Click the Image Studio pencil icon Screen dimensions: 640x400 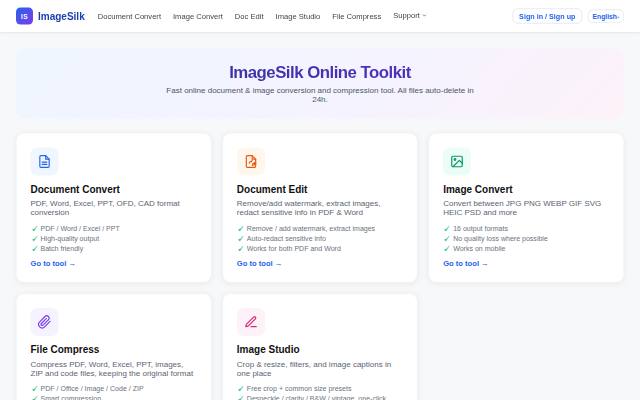coord(251,322)
